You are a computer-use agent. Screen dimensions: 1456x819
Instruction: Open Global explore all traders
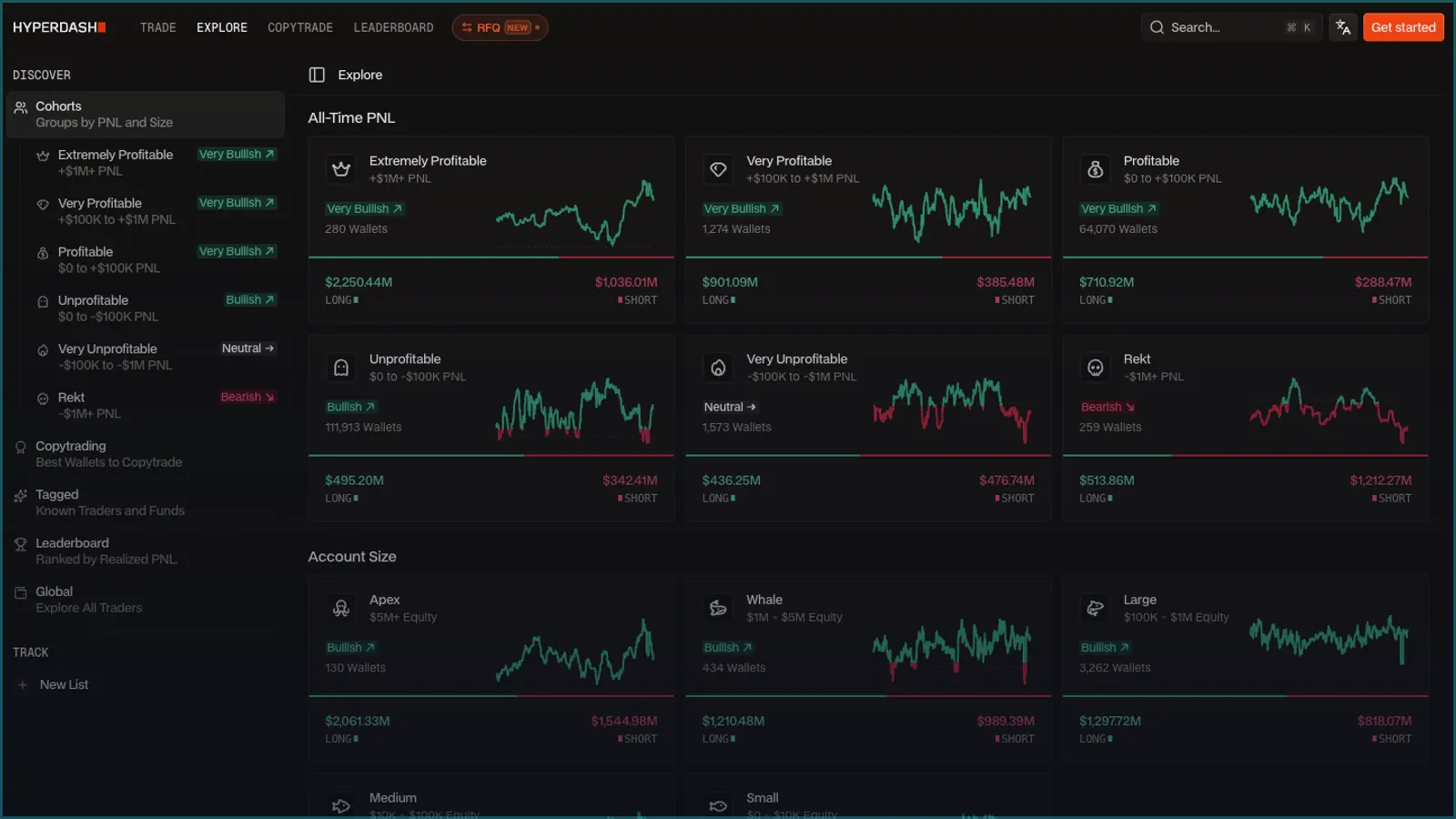pos(146,599)
